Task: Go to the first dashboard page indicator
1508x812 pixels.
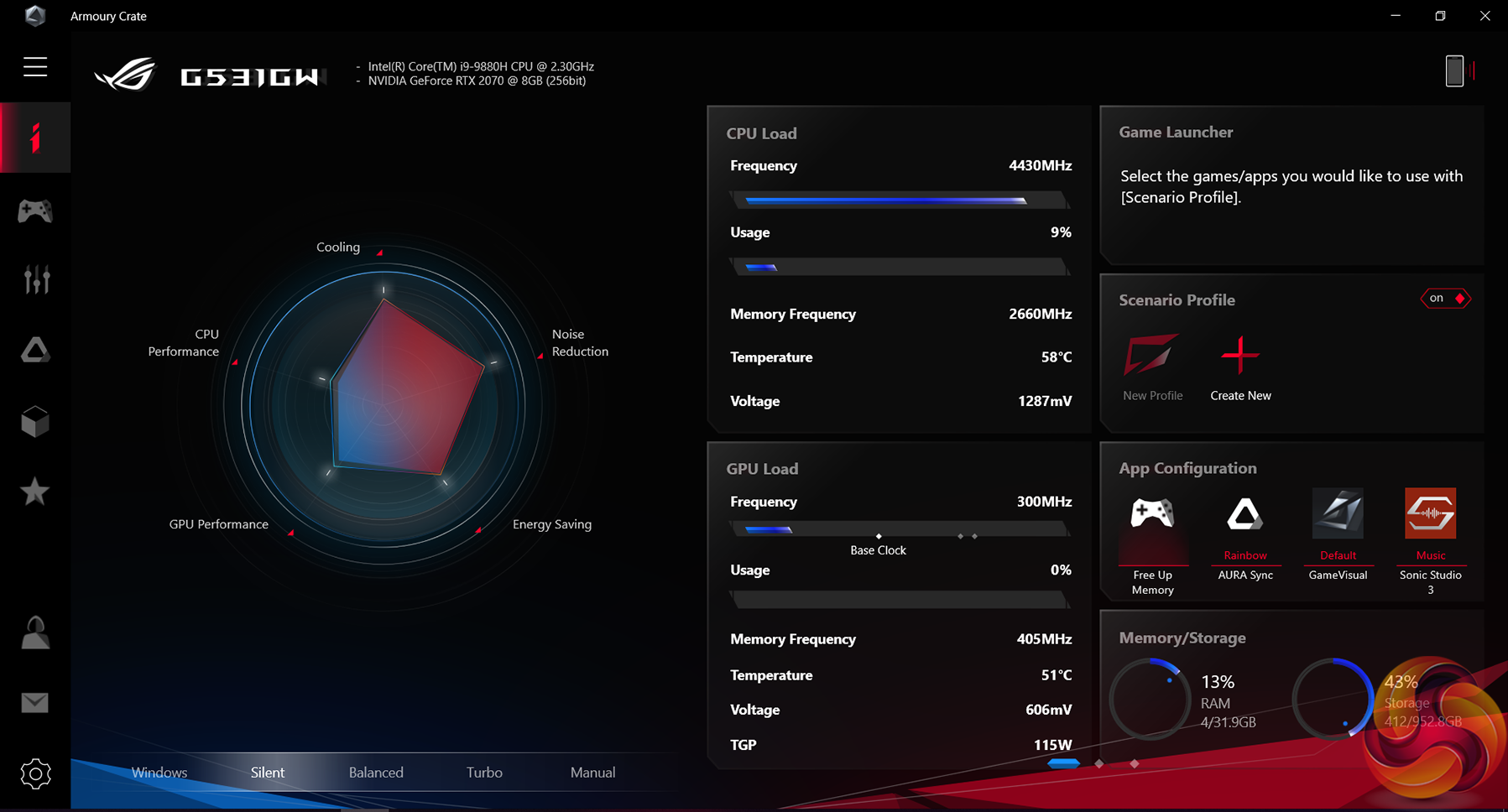Action: [x=1063, y=763]
